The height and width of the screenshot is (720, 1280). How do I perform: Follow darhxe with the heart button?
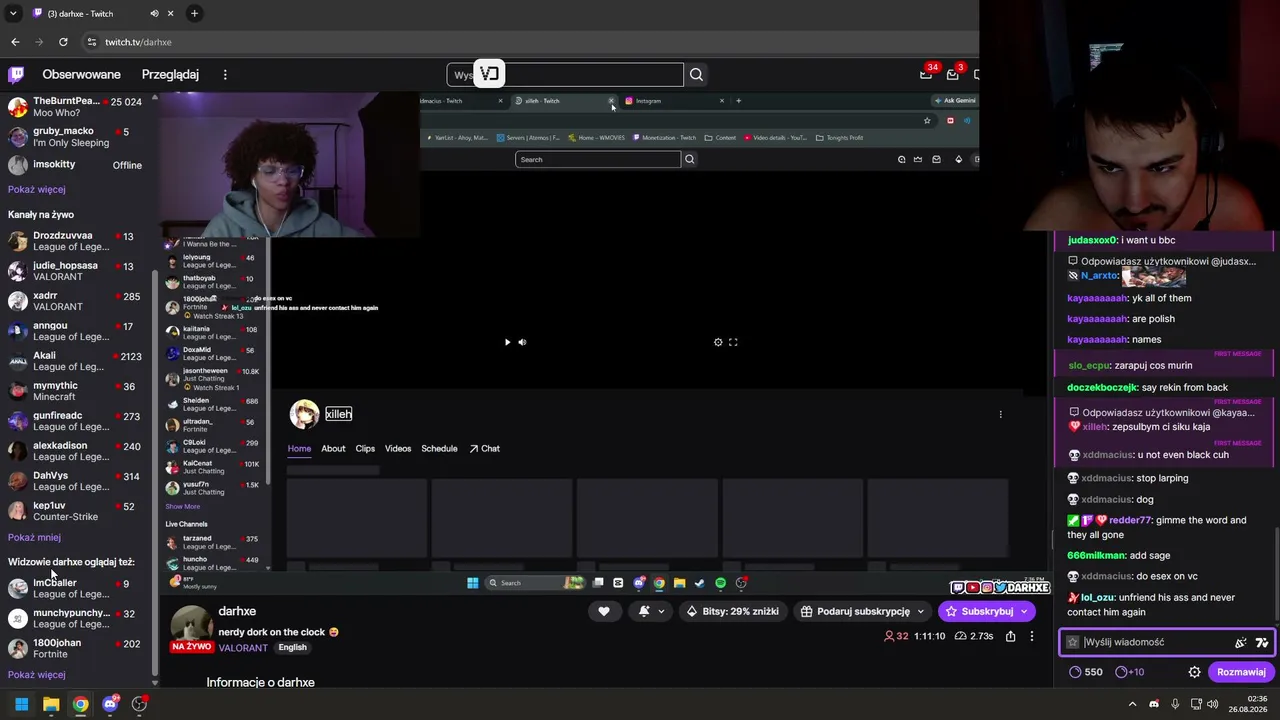pos(604,611)
